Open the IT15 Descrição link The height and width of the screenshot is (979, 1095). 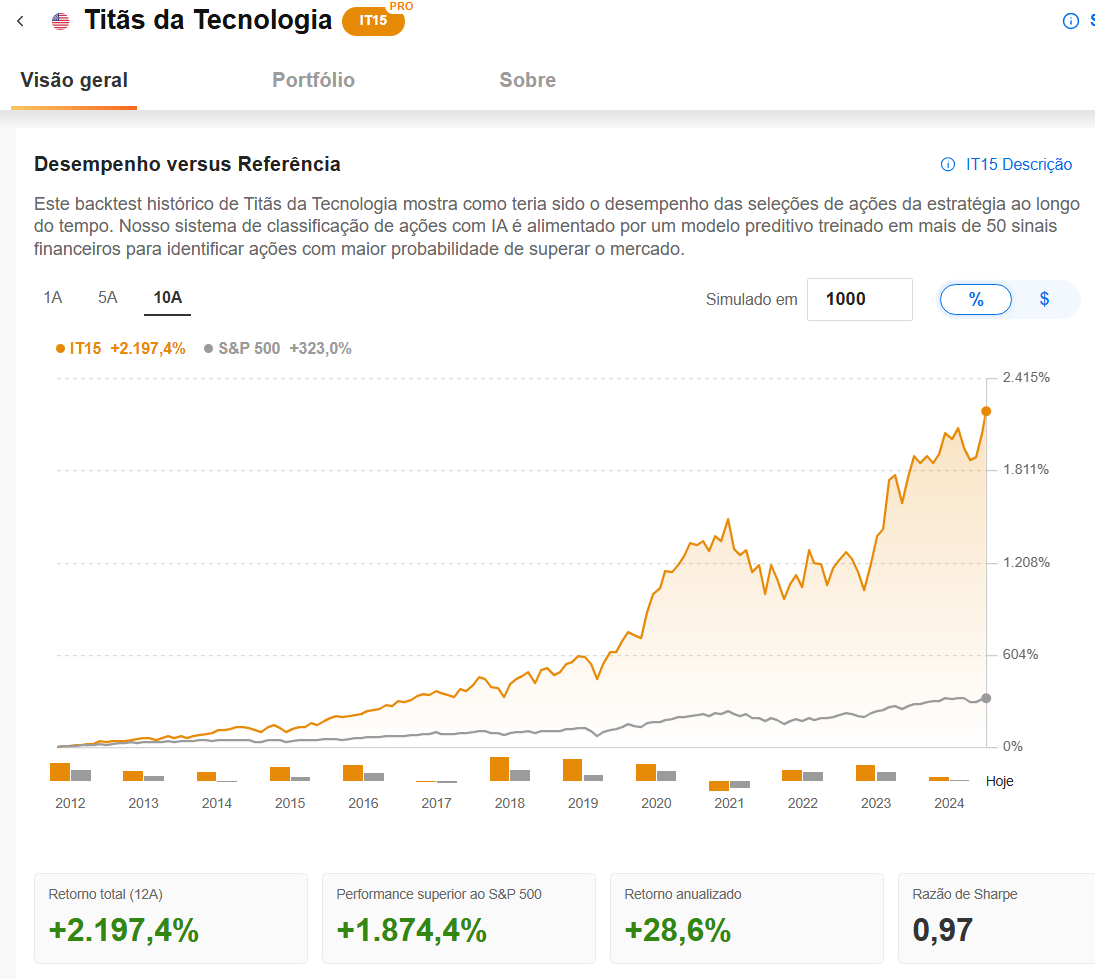coord(1019,165)
